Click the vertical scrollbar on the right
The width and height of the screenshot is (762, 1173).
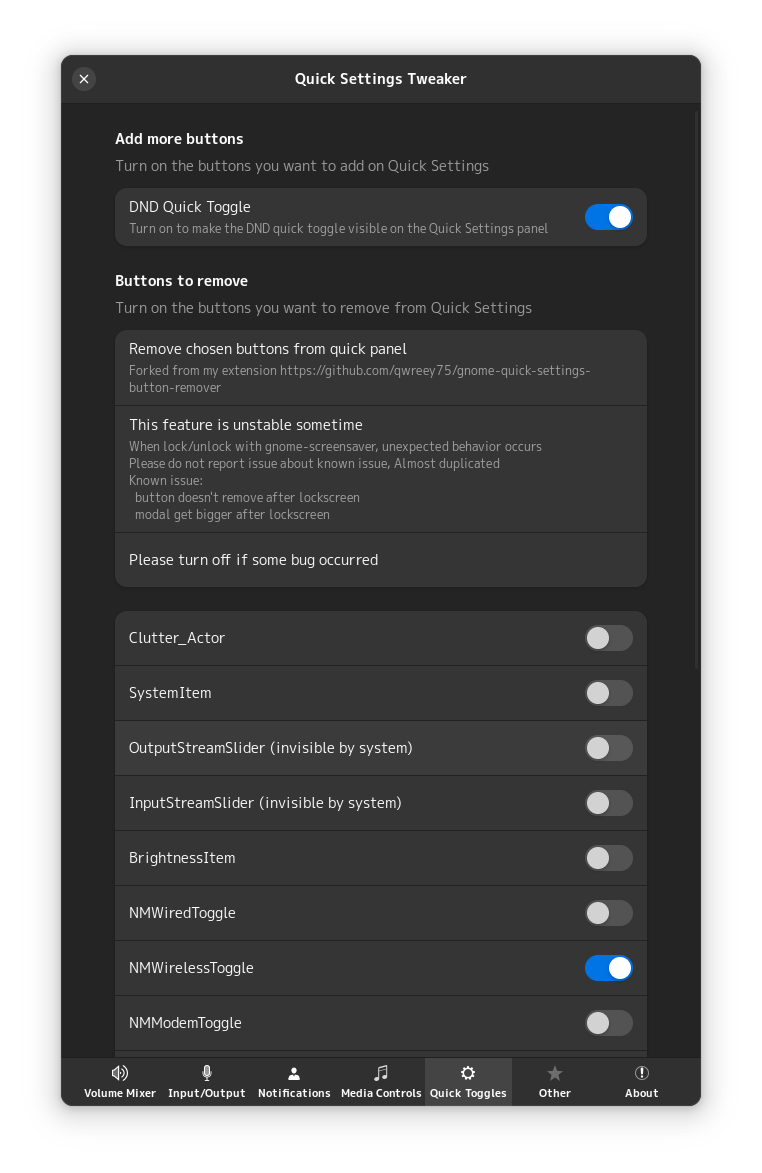point(697,390)
